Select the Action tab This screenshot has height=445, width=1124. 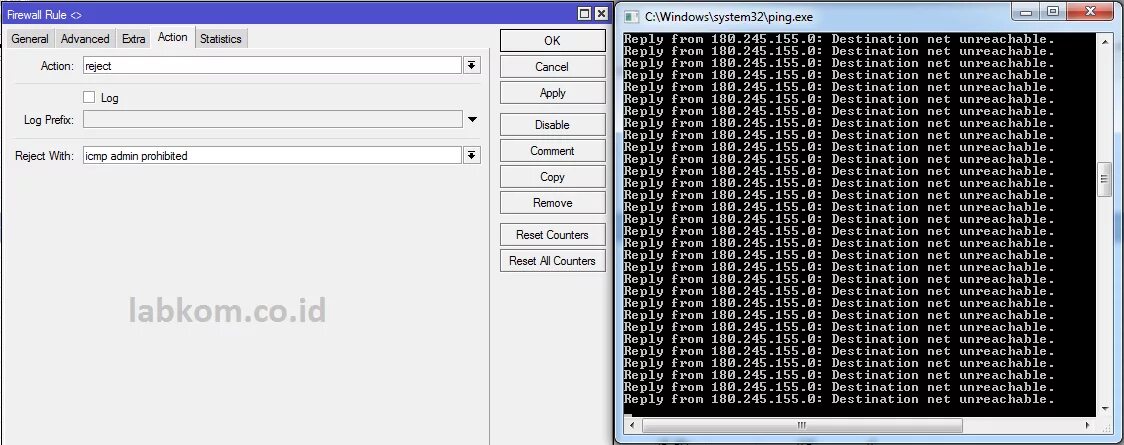(x=173, y=37)
